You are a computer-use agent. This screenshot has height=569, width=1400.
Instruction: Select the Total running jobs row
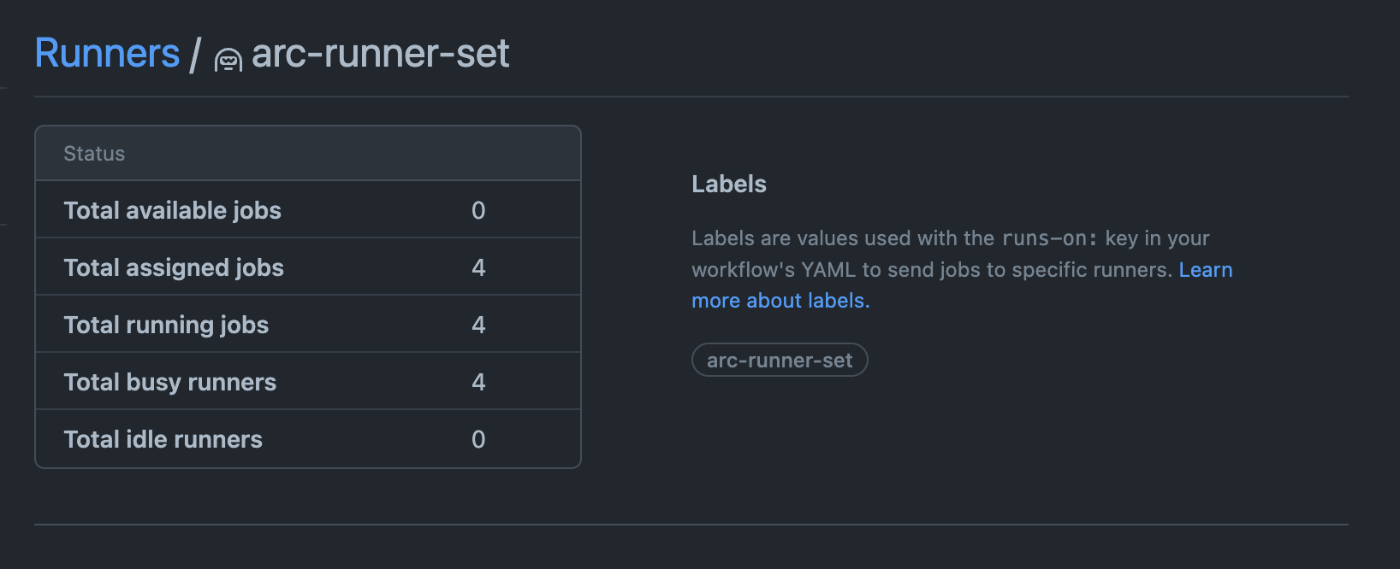pyautogui.click(x=308, y=324)
